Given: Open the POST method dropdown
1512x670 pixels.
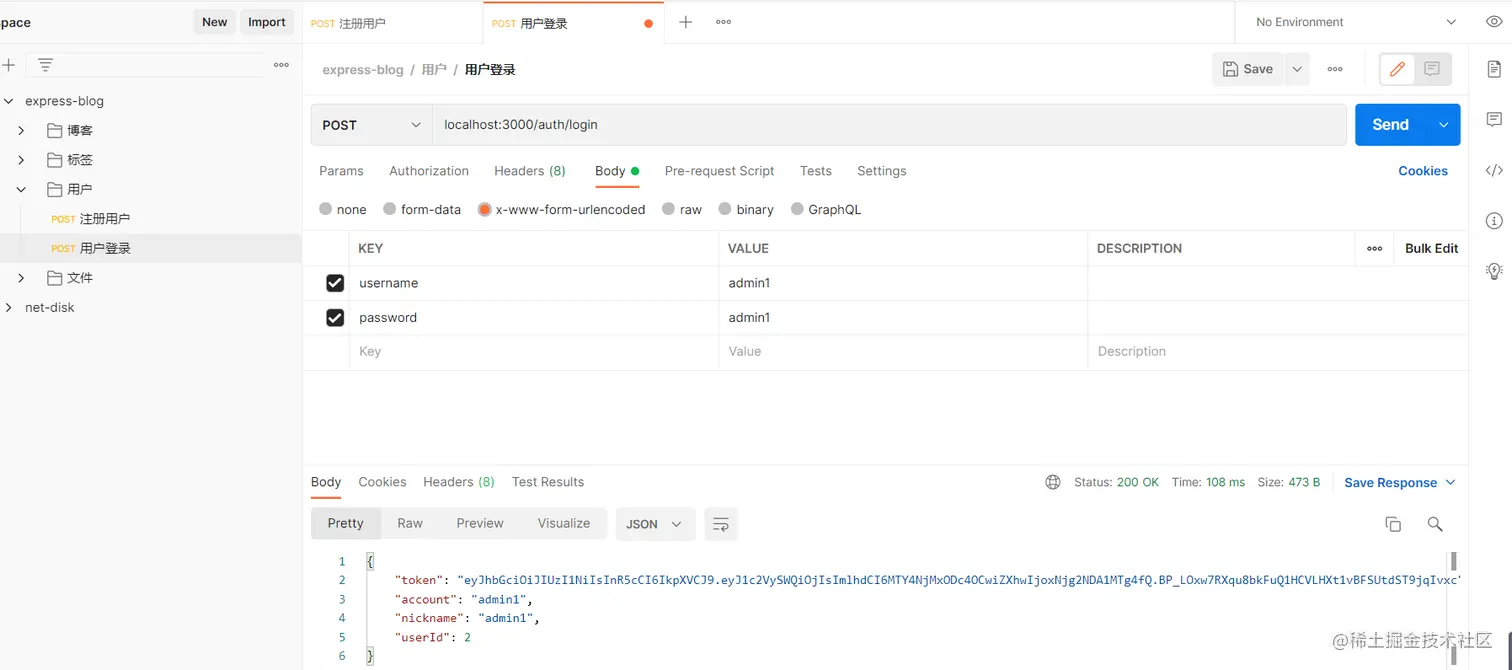Looking at the screenshot, I should click(371, 125).
